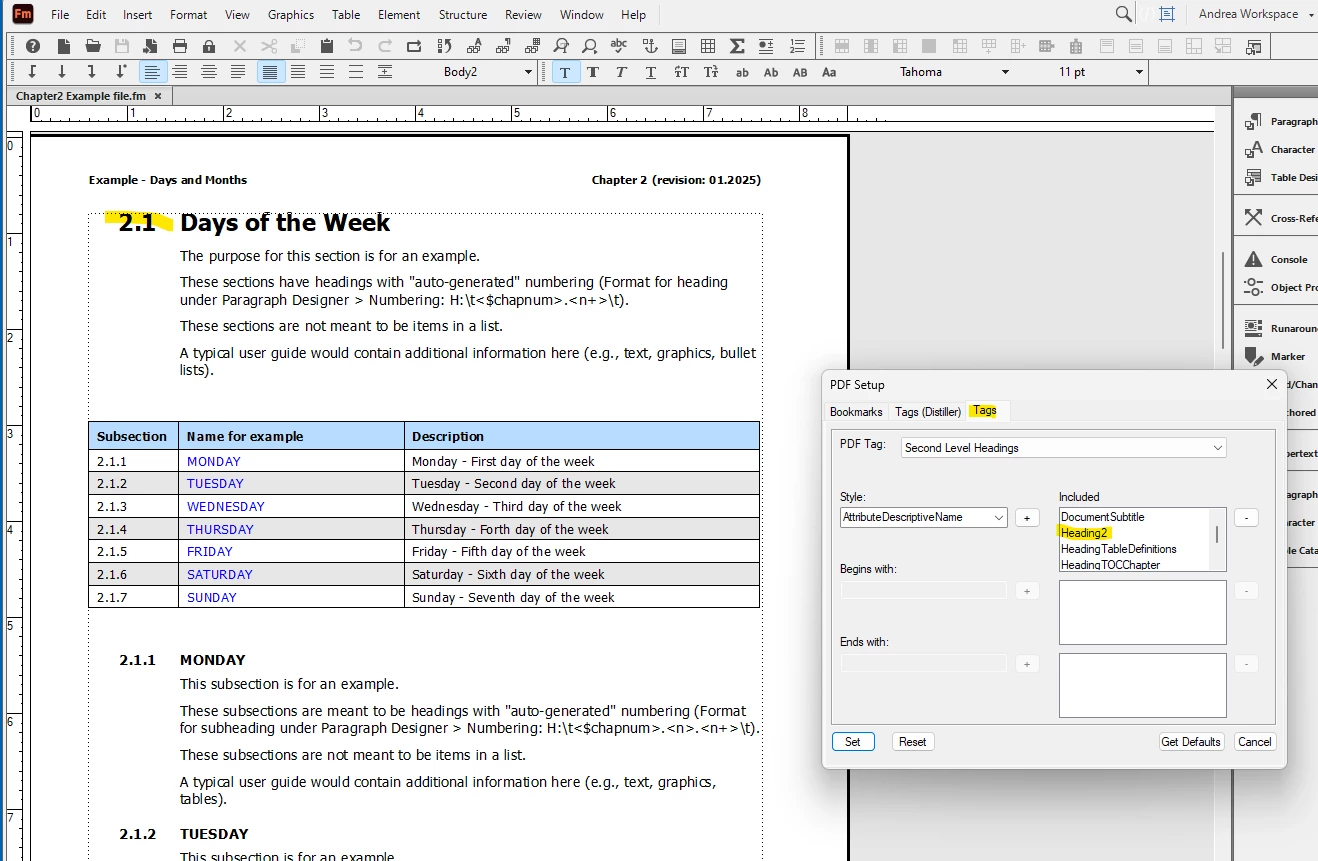Click the Help question-mark icon in toolbar
1318x861 pixels.
33,46
